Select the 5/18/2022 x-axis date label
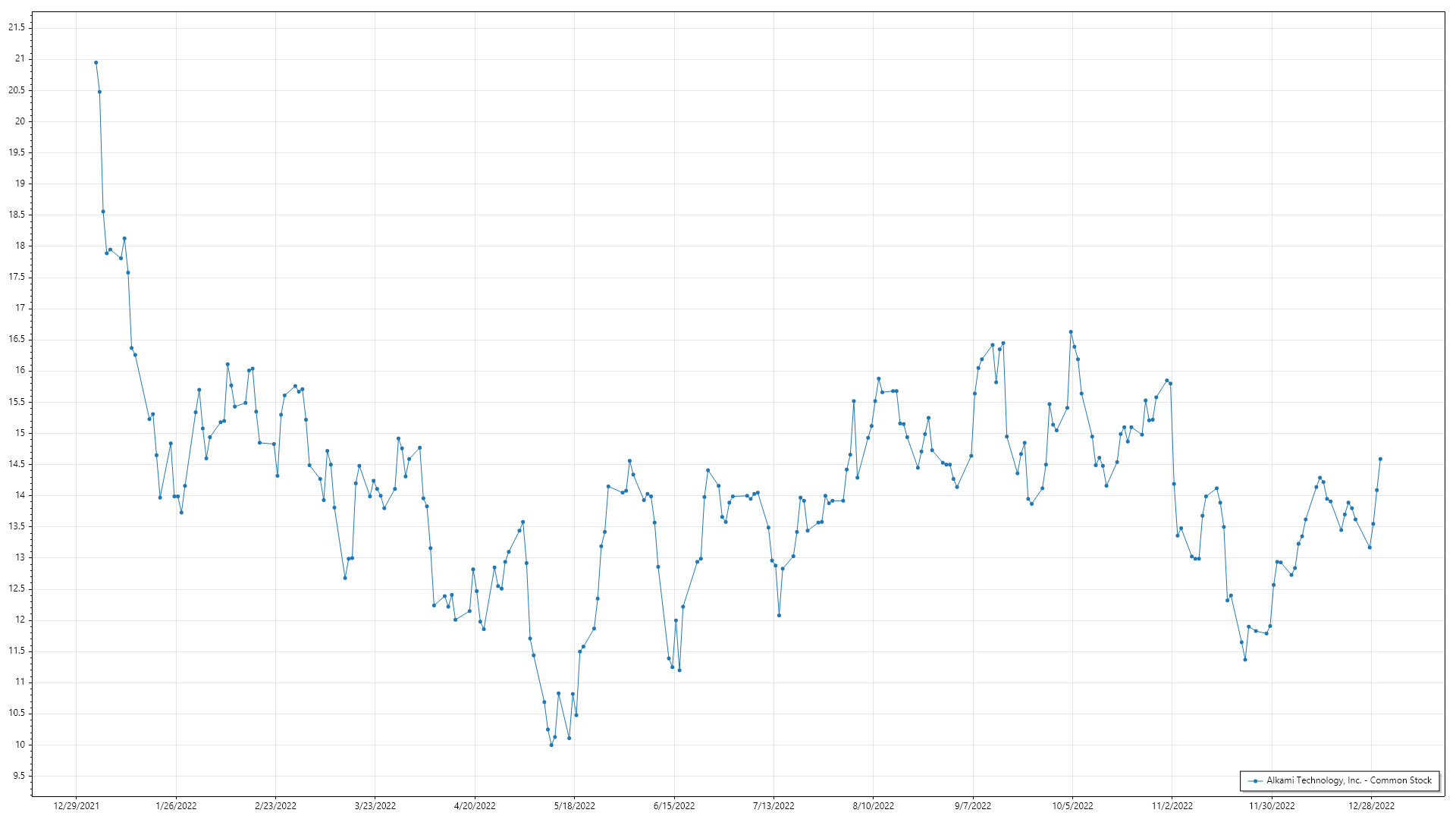Screen dimensions: 1456x819 click(574, 805)
